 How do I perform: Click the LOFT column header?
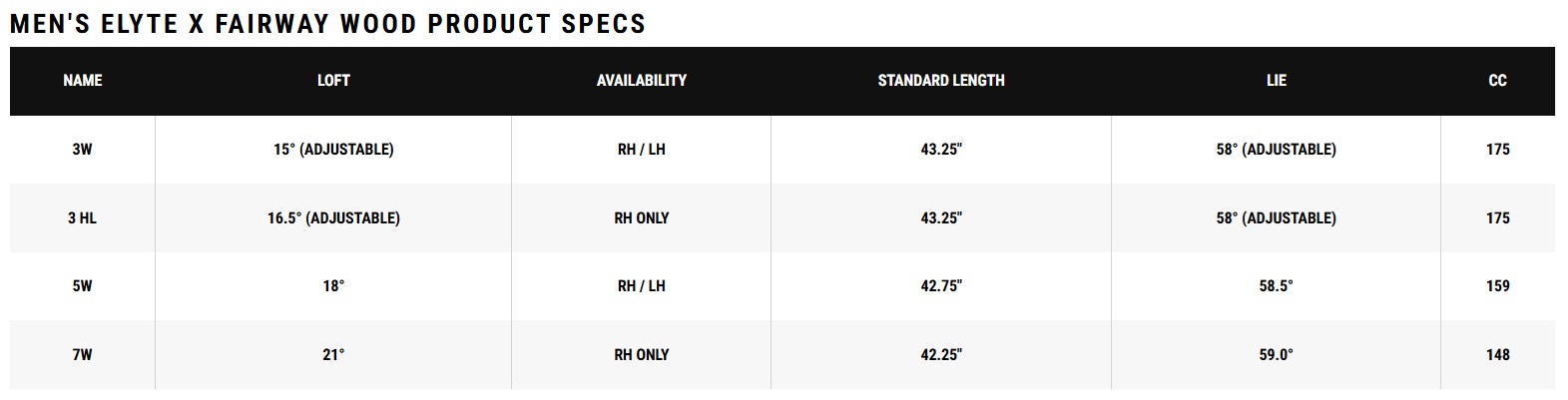click(333, 81)
